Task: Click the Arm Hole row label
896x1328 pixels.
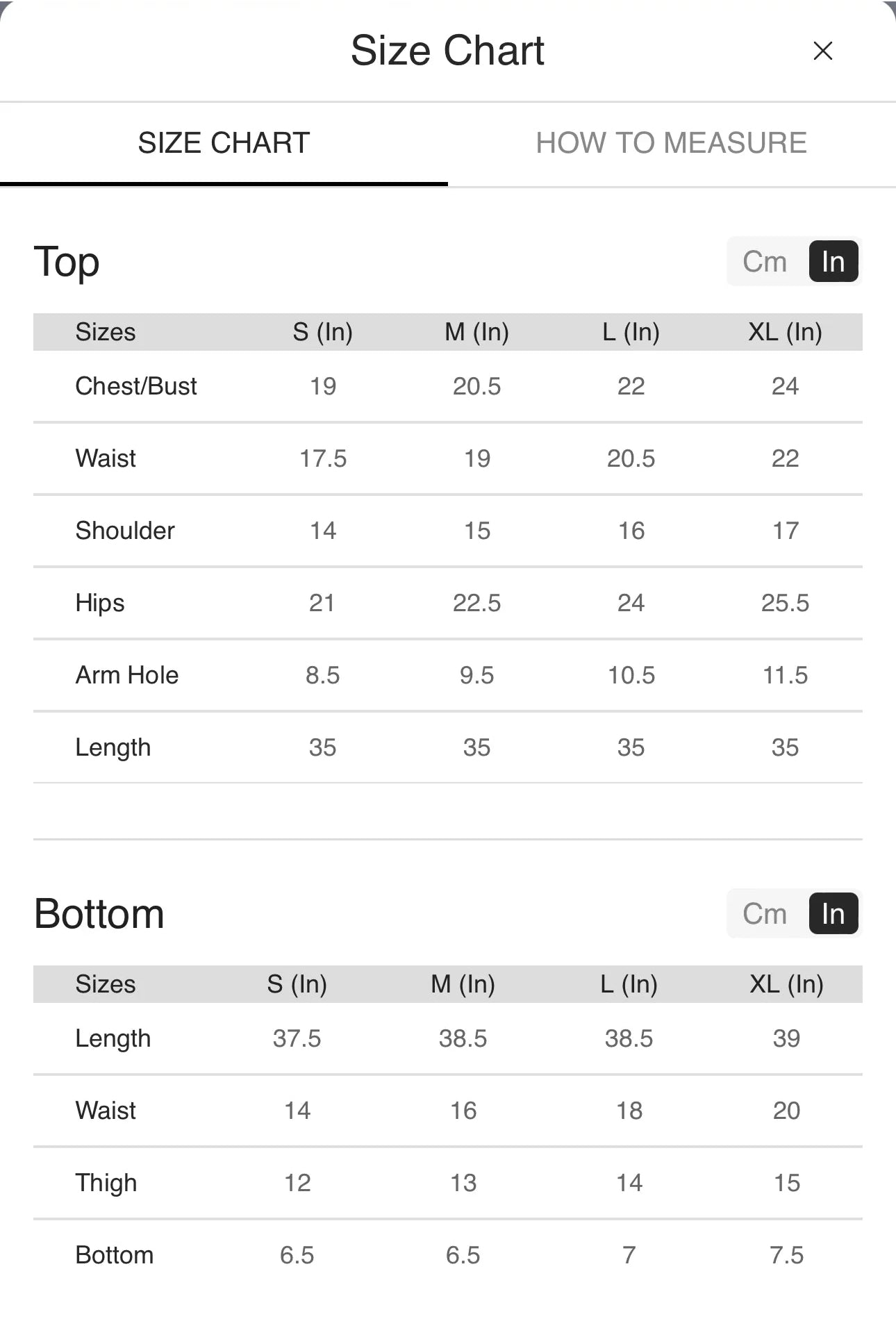Action: [127, 675]
